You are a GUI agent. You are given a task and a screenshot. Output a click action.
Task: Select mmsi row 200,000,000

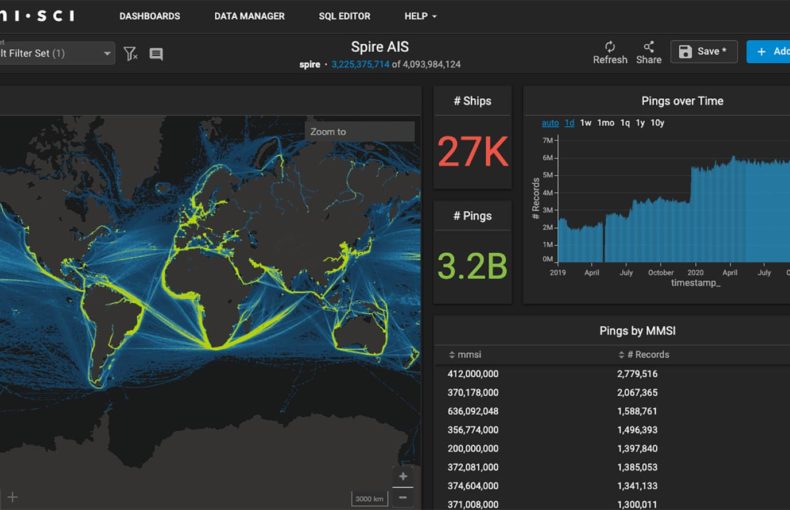473,449
